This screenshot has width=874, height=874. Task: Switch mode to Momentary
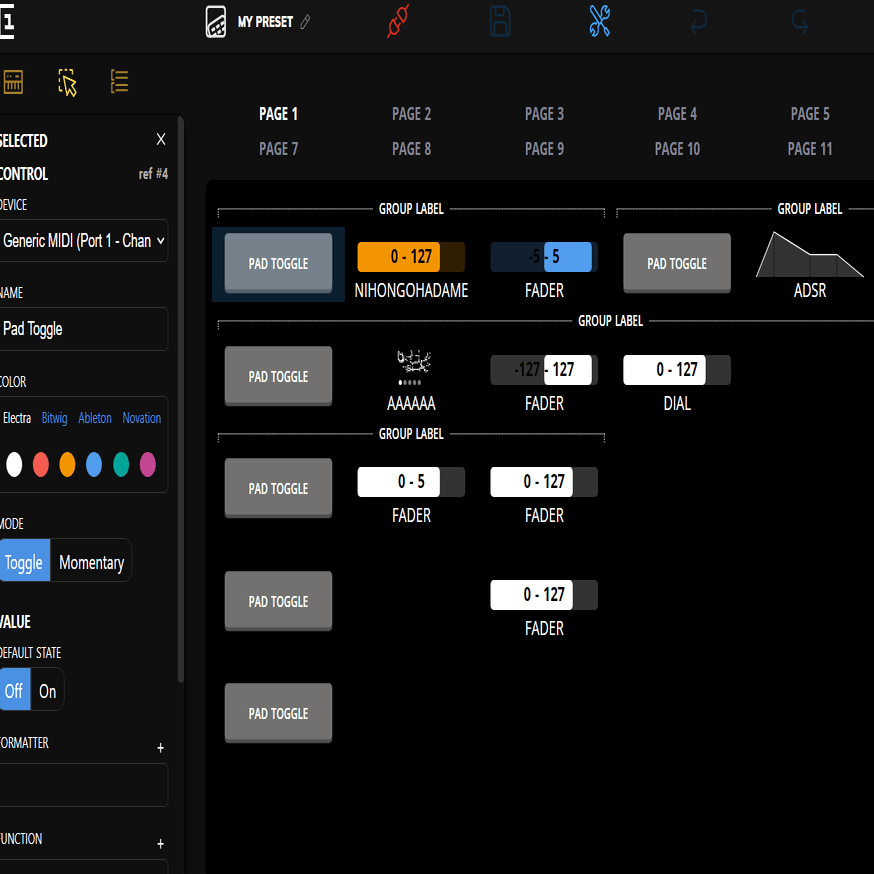click(x=90, y=562)
